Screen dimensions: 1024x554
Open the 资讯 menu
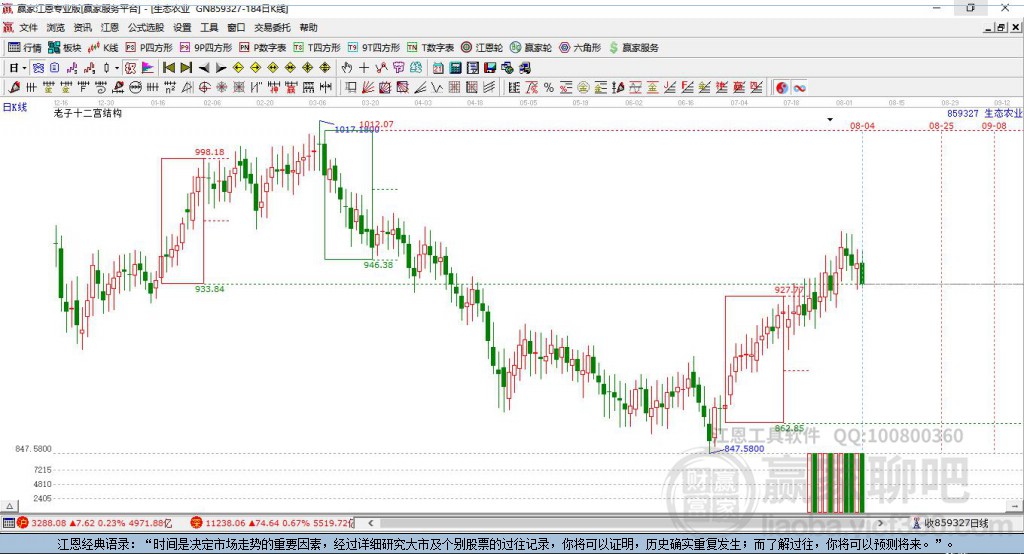pos(82,27)
